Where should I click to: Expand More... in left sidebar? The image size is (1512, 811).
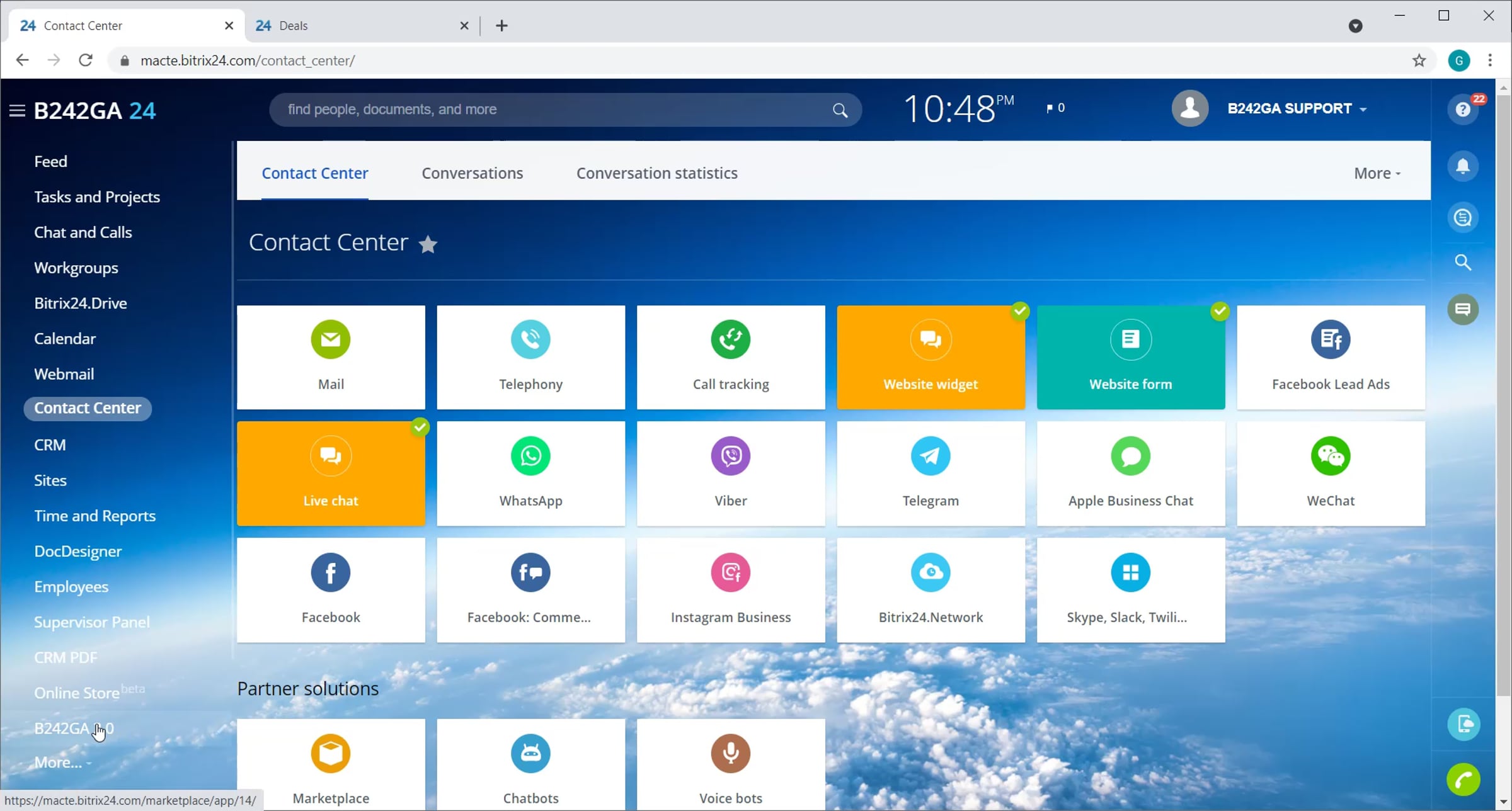click(x=63, y=763)
